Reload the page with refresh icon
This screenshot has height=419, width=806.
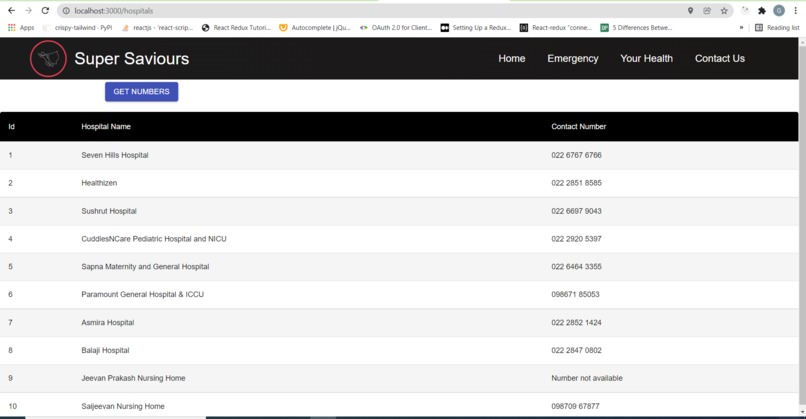tap(45, 10)
